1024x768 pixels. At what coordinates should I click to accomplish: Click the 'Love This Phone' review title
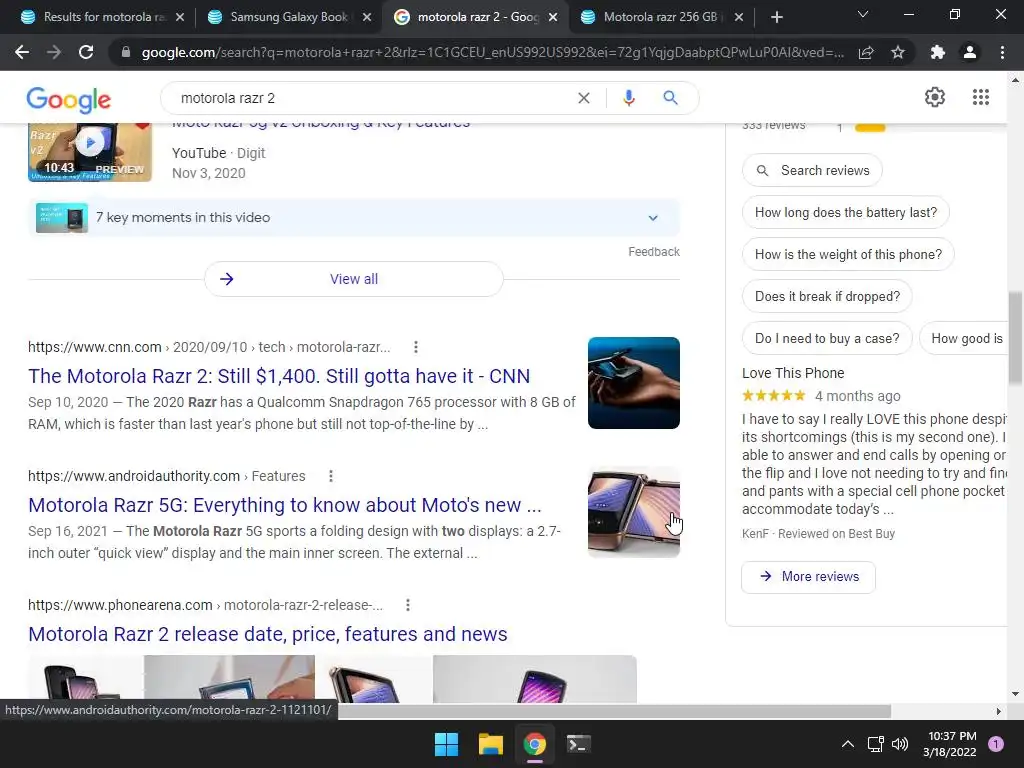(793, 373)
